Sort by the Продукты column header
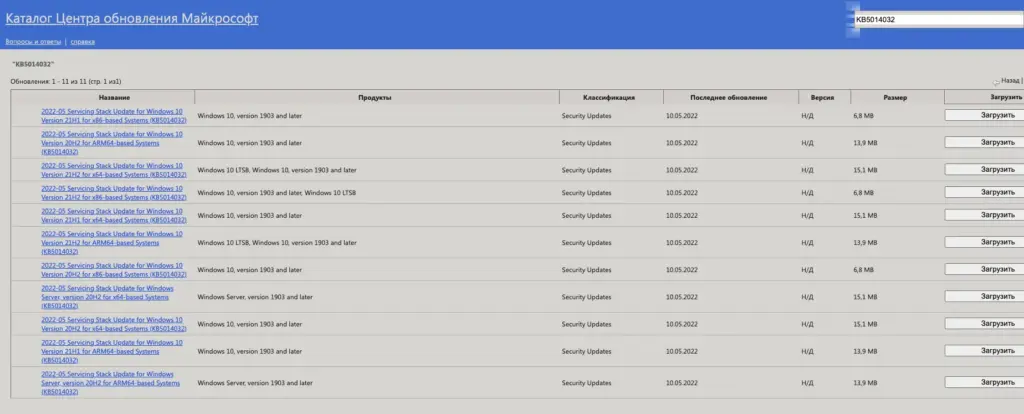1024x414 pixels. (374, 97)
